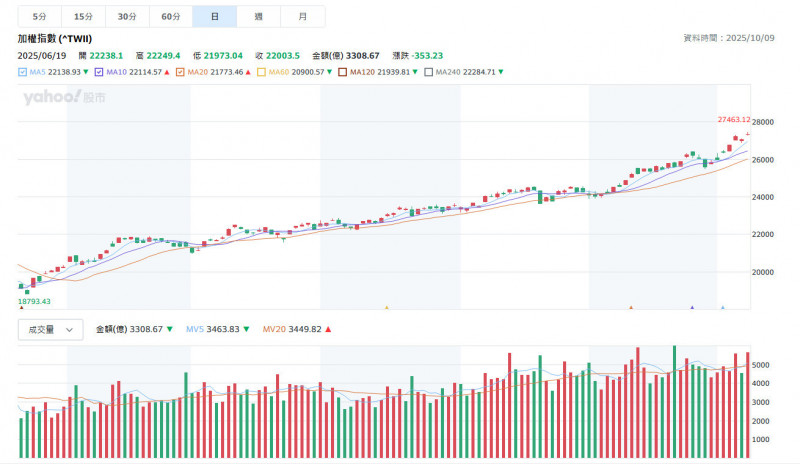Switch to the 5分 interval tab
Screen dimensions: 800x464
39,17
